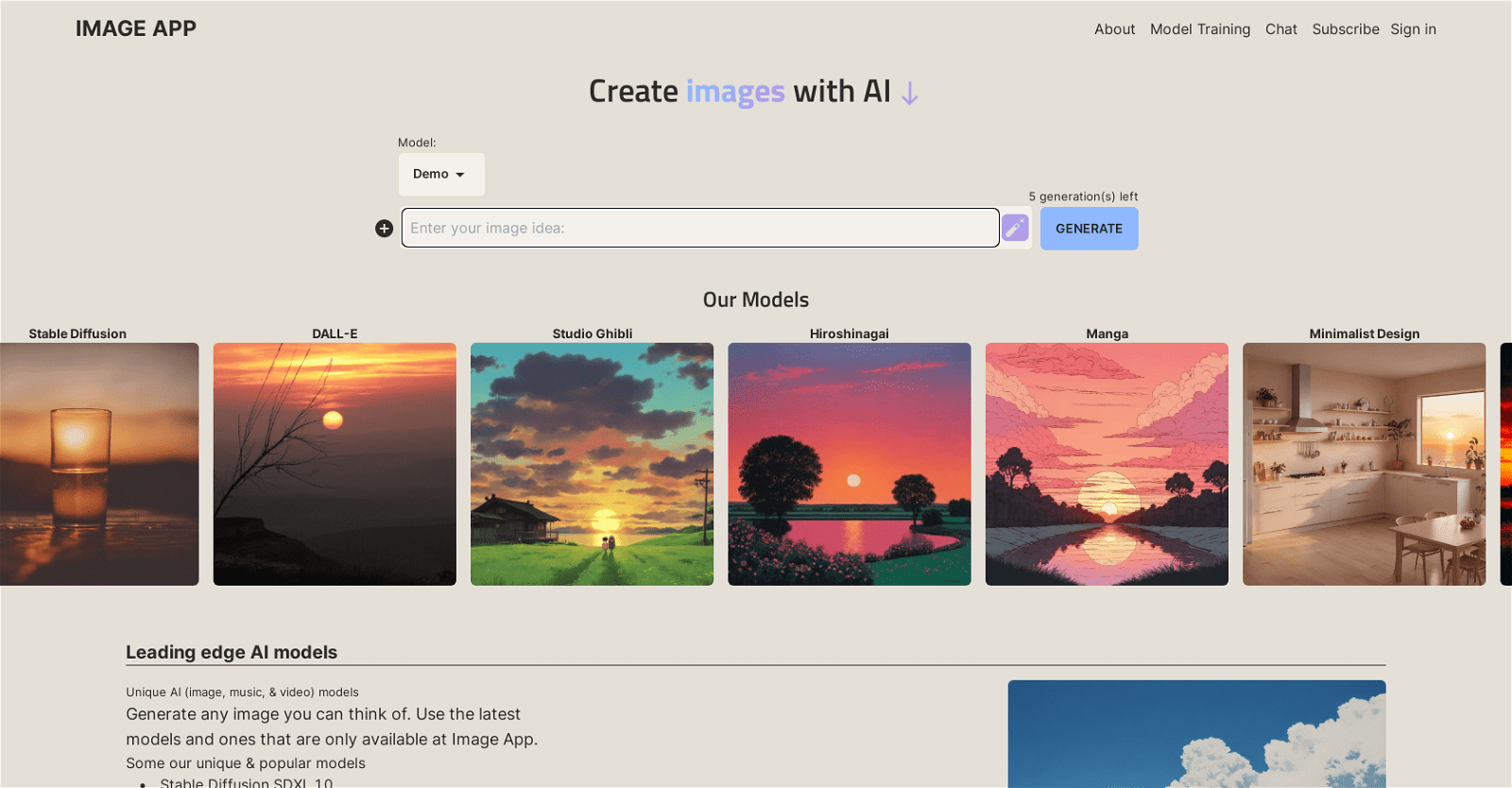Viewport: 1512px width, 788px height.
Task: Open the Chat page
Action: 1280,29
